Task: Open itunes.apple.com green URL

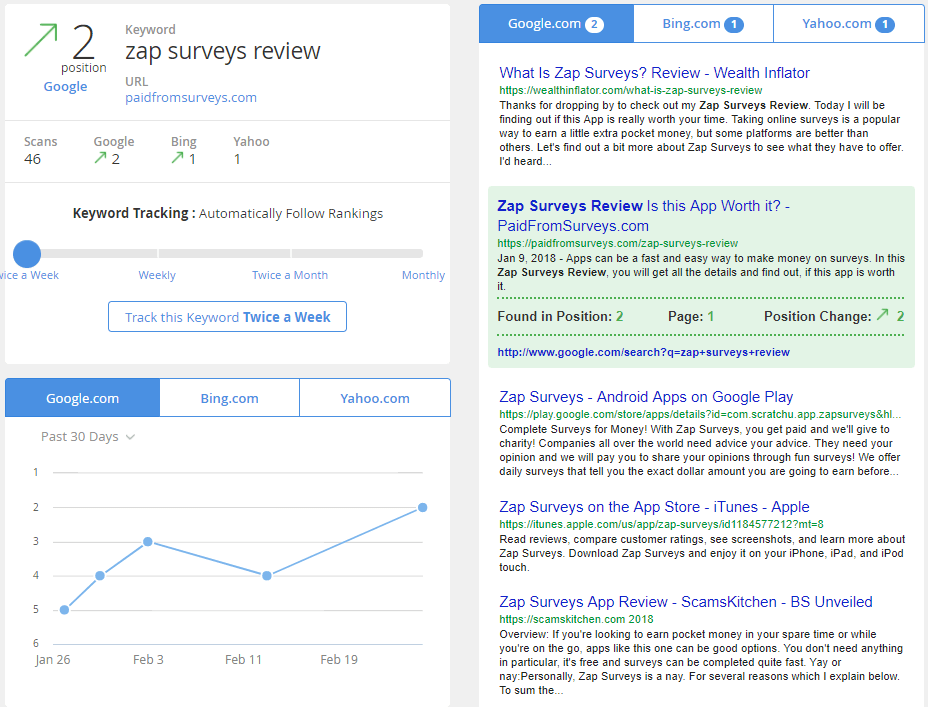Action: click(661, 524)
